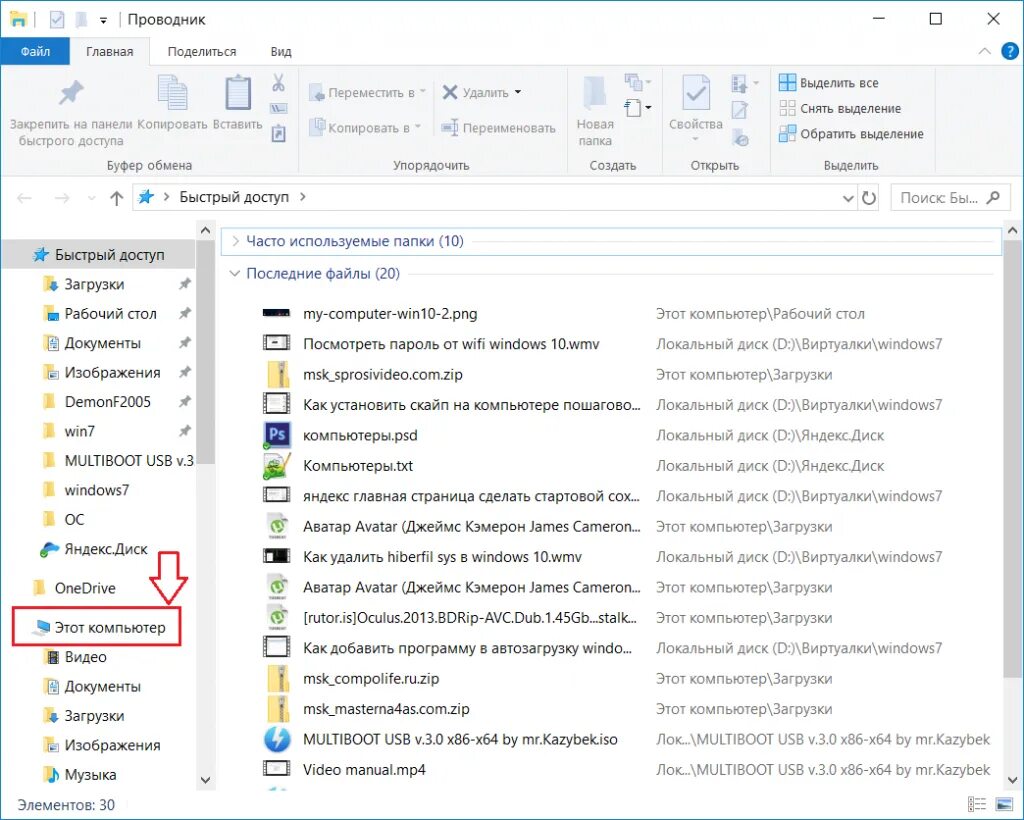The image size is (1024, 820).
Task: Select the file Video manual.mp4
Action: point(364,770)
